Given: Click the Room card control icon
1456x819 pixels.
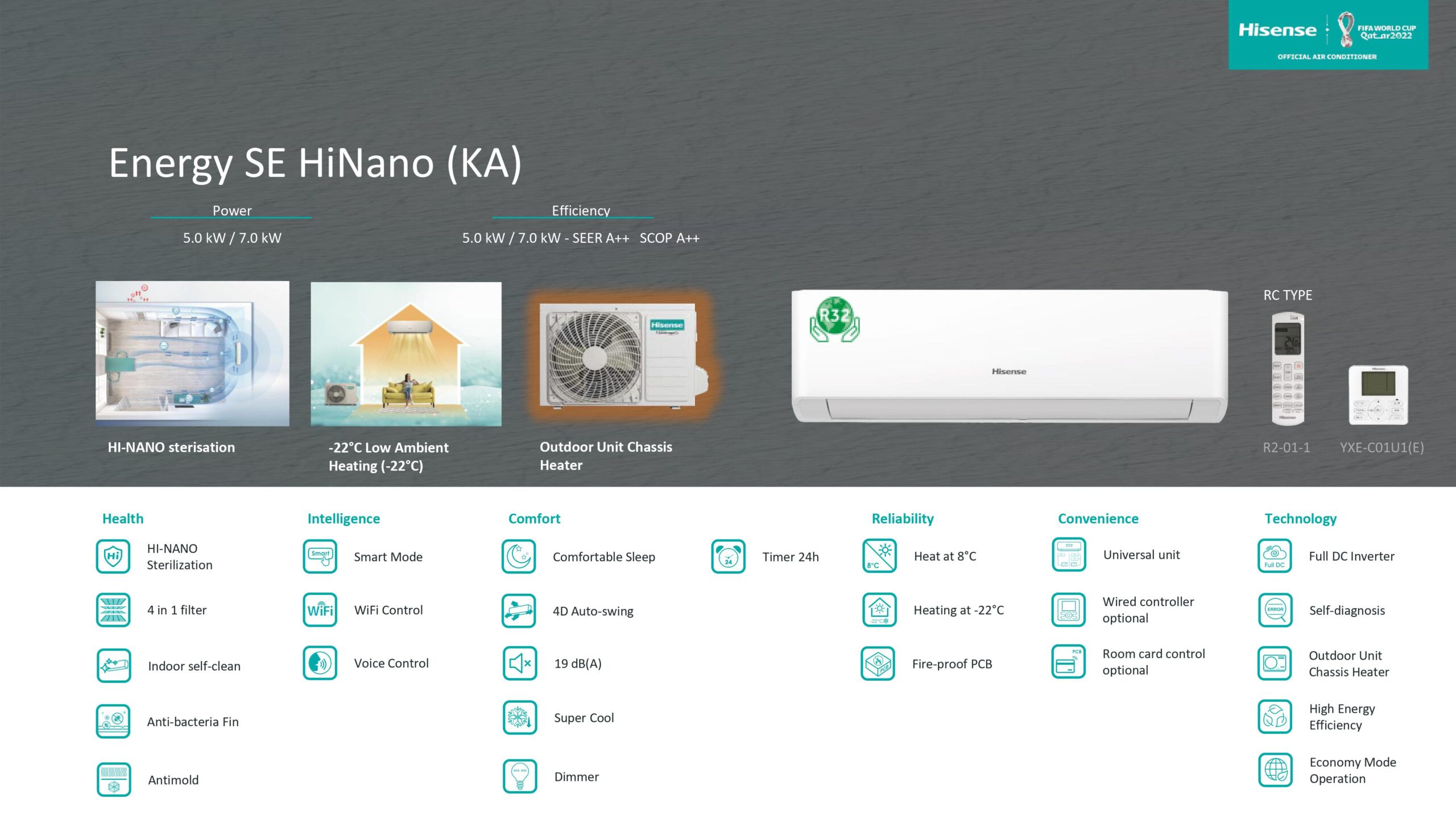Looking at the screenshot, I should [x=1068, y=662].
